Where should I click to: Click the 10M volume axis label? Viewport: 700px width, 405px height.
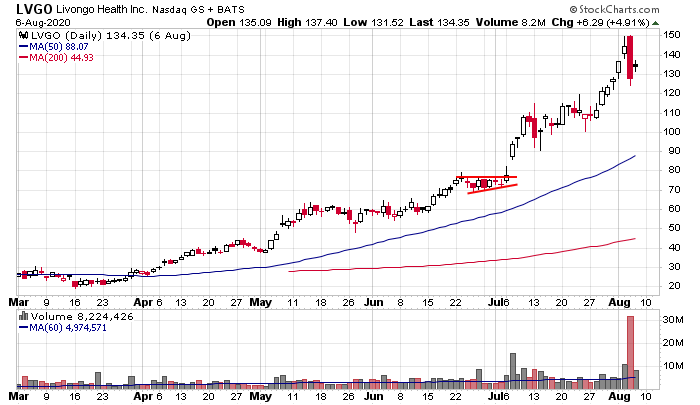(x=673, y=366)
